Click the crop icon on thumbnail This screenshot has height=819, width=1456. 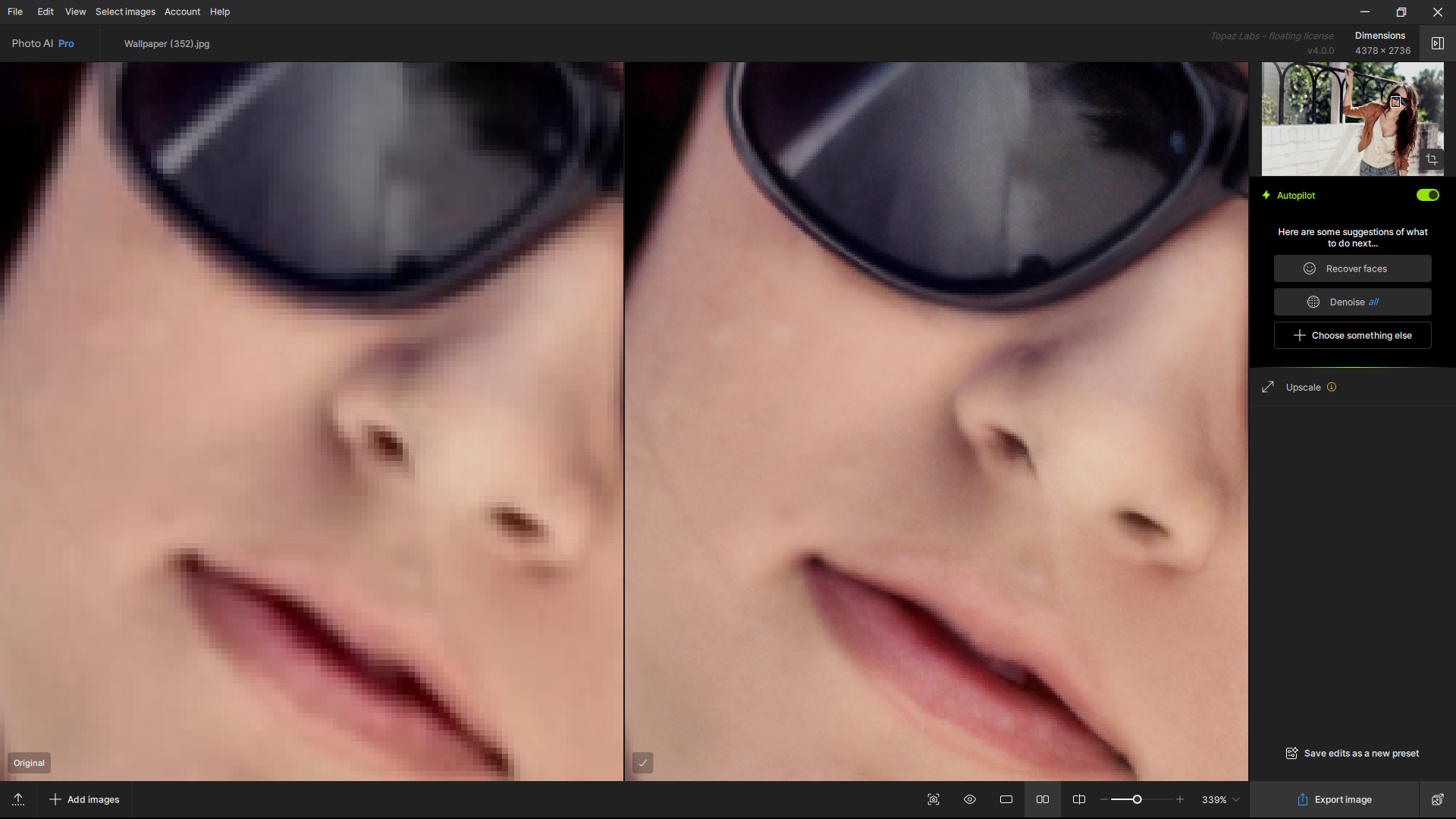tap(1431, 159)
